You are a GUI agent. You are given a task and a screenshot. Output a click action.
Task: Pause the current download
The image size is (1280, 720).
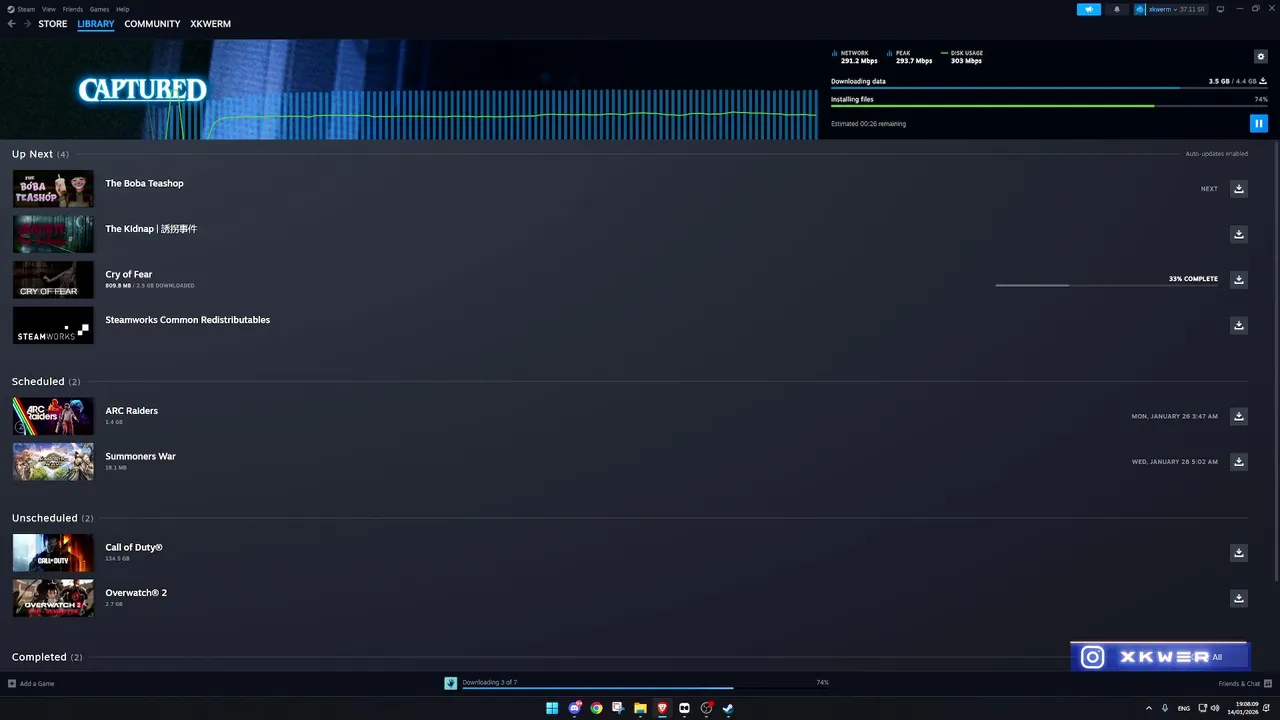click(x=1258, y=124)
